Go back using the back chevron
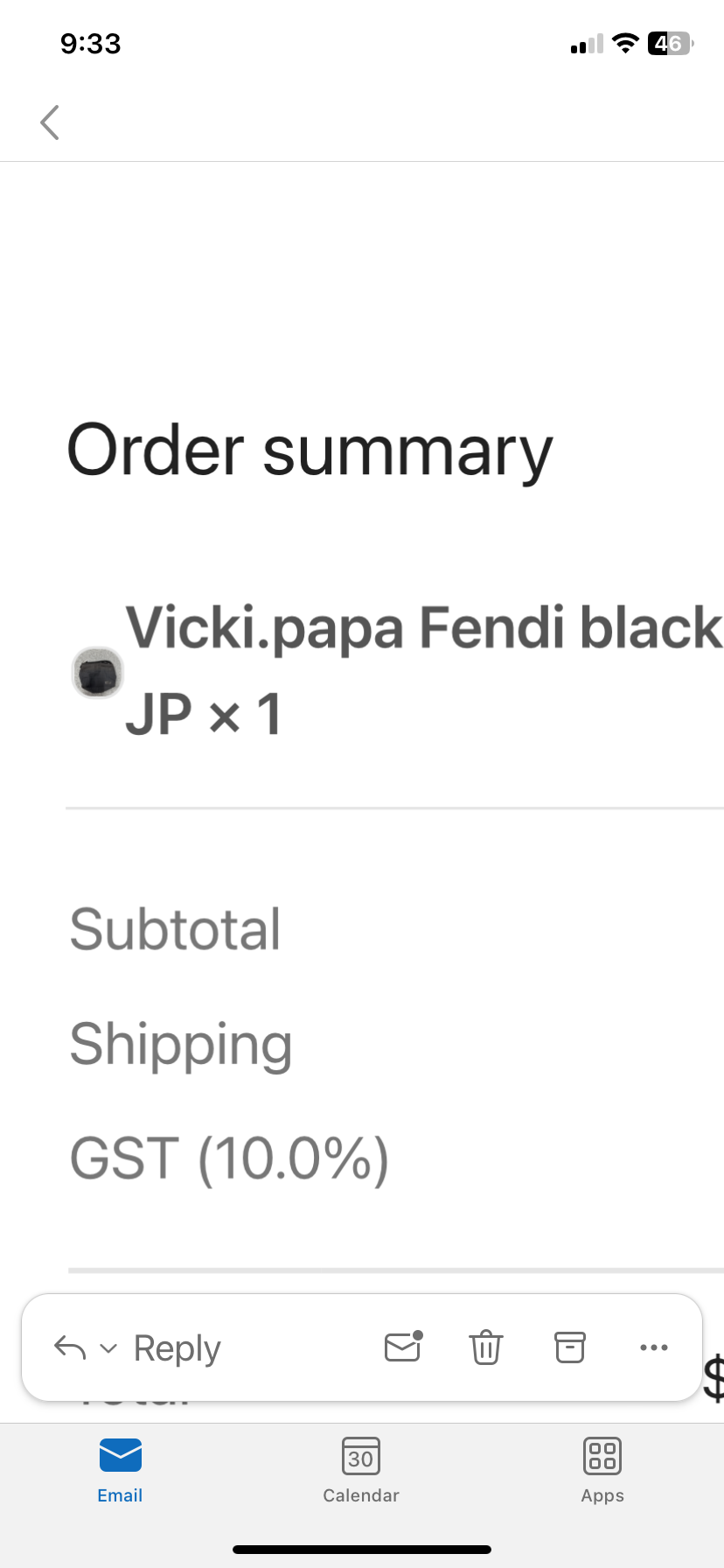Image resolution: width=724 pixels, height=1568 pixels. (50, 122)
